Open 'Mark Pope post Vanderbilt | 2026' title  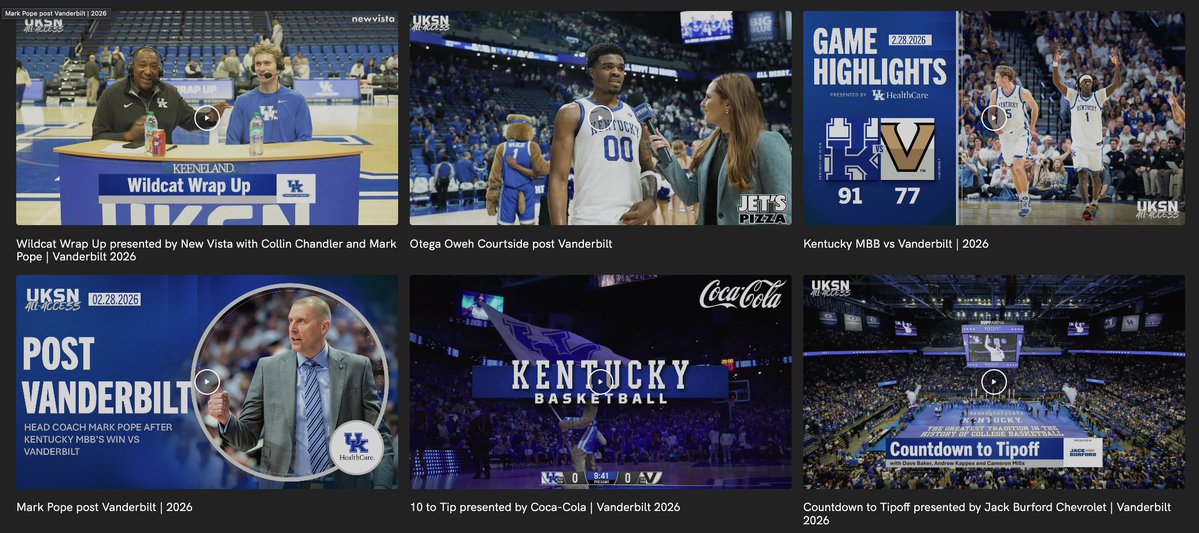[x=104, y=507]
